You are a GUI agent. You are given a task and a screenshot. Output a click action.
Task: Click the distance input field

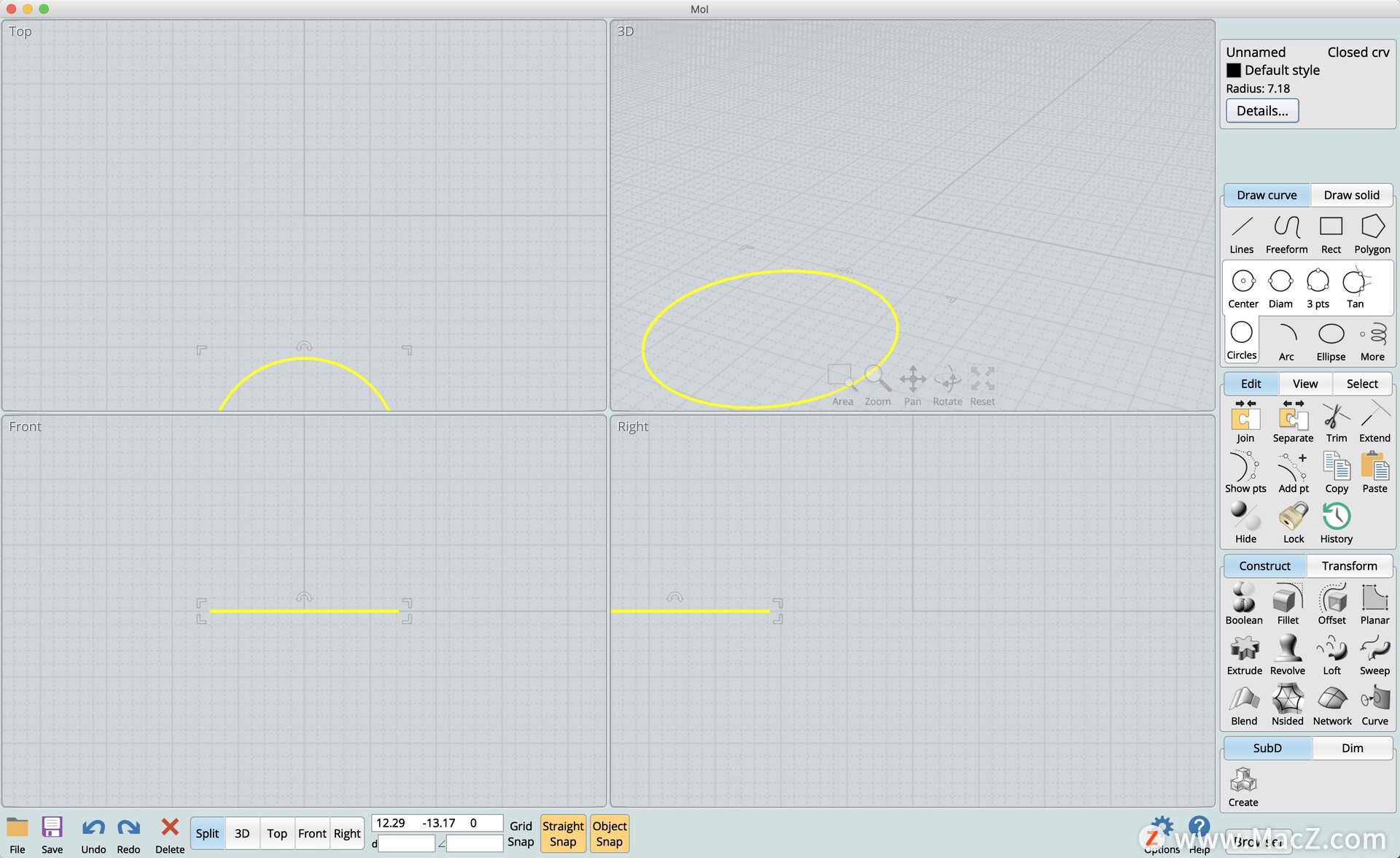[406, 843]
